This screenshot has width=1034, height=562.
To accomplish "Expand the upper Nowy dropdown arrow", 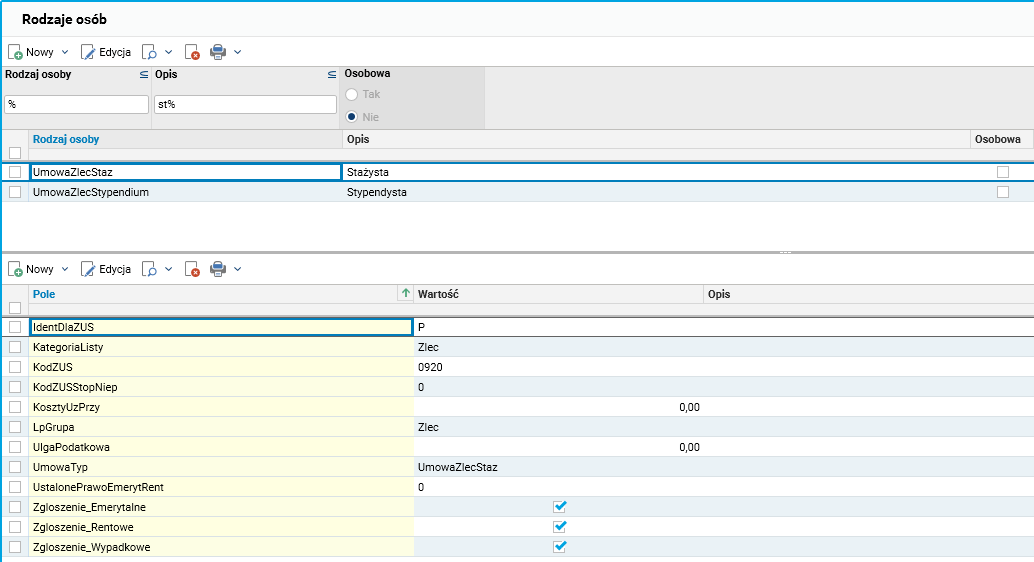I will pos(65,51).
